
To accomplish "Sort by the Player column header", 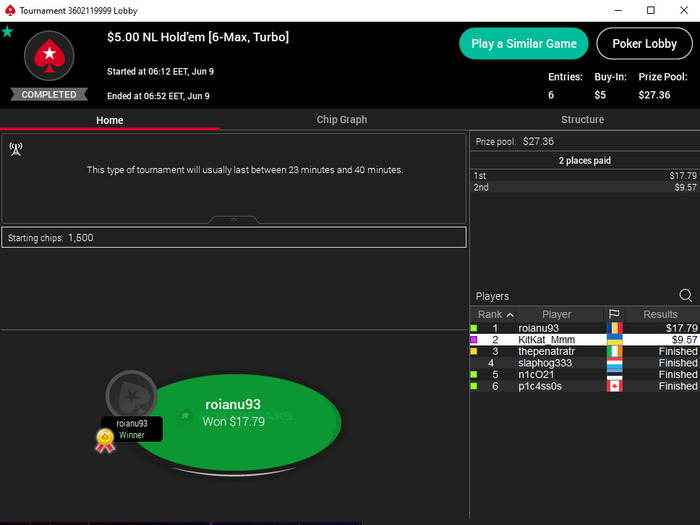I will pyautogui.click(x=557, y=314).
